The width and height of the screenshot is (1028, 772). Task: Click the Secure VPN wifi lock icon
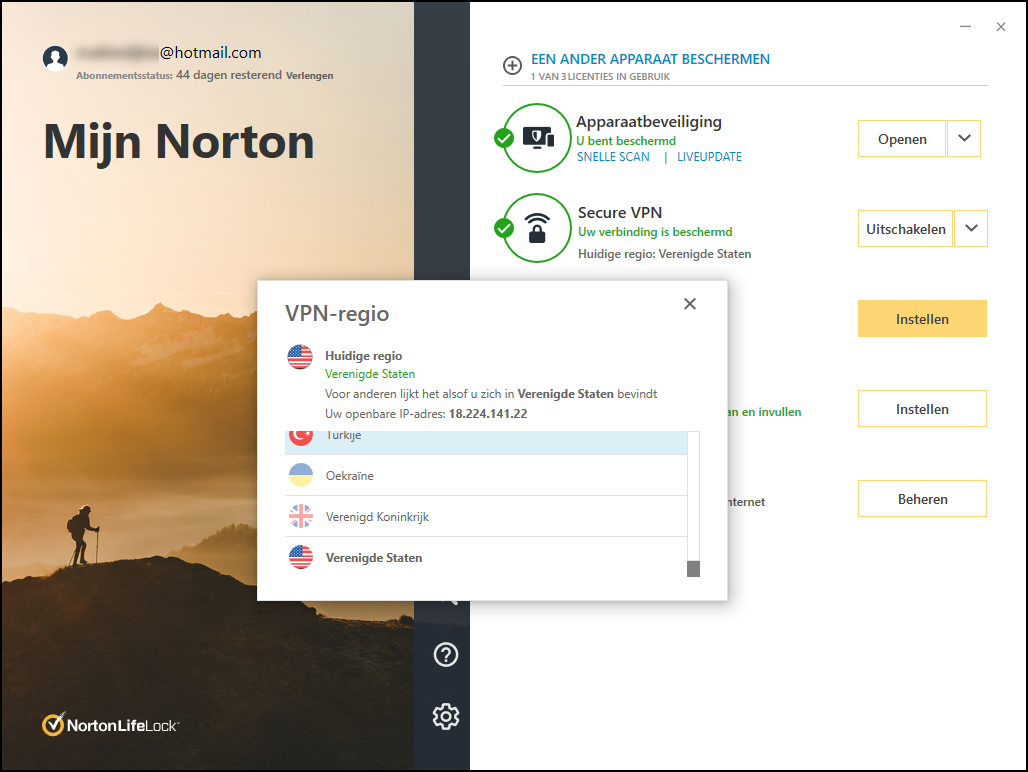tap(537, 228)
